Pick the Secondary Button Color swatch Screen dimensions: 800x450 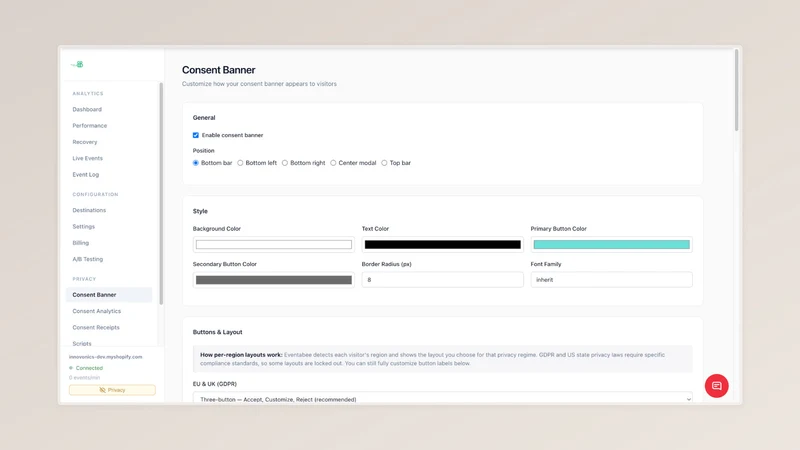click(273, 280)
